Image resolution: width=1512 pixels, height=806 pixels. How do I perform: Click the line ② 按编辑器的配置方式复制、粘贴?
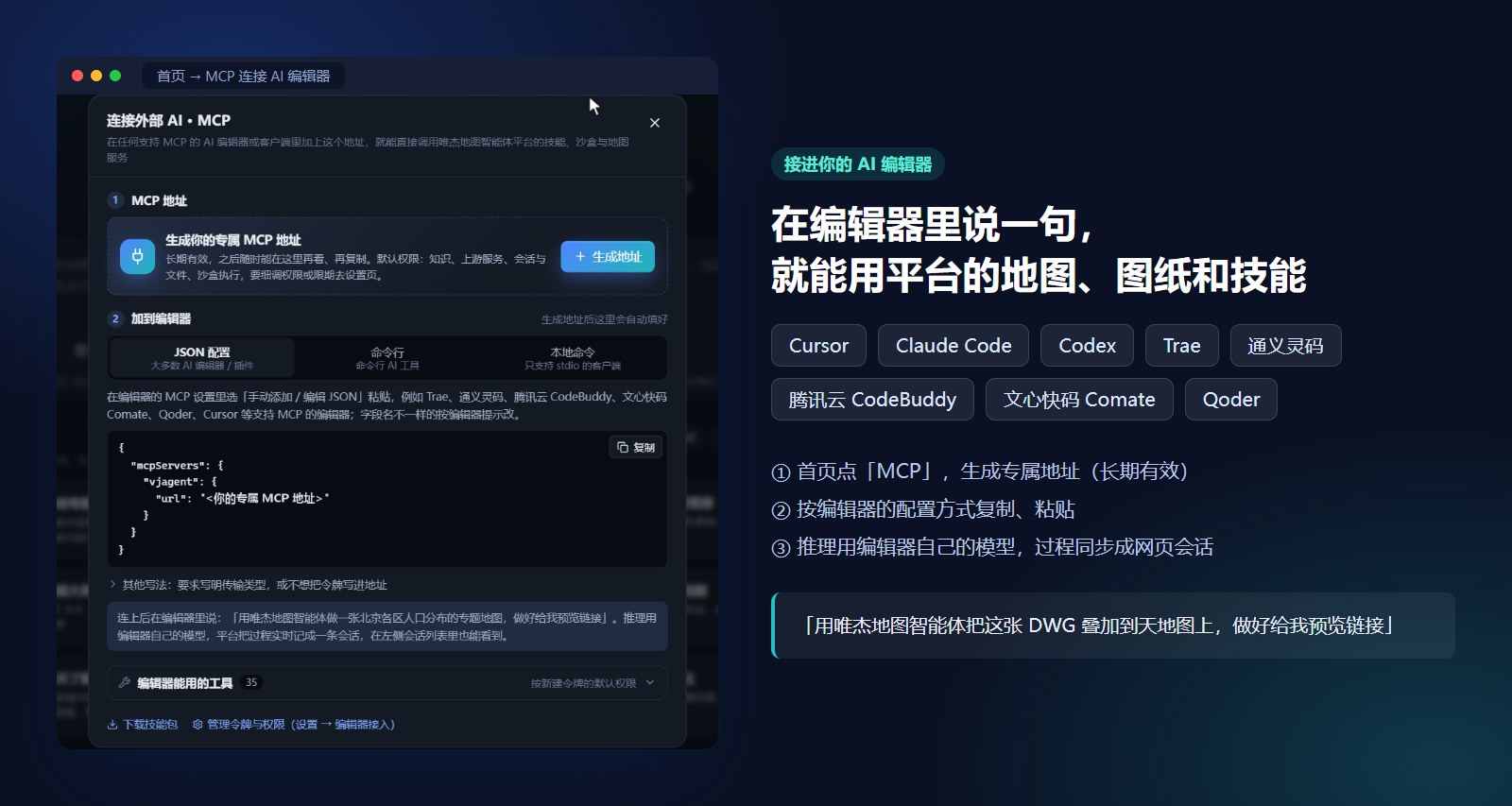[923, 510]
